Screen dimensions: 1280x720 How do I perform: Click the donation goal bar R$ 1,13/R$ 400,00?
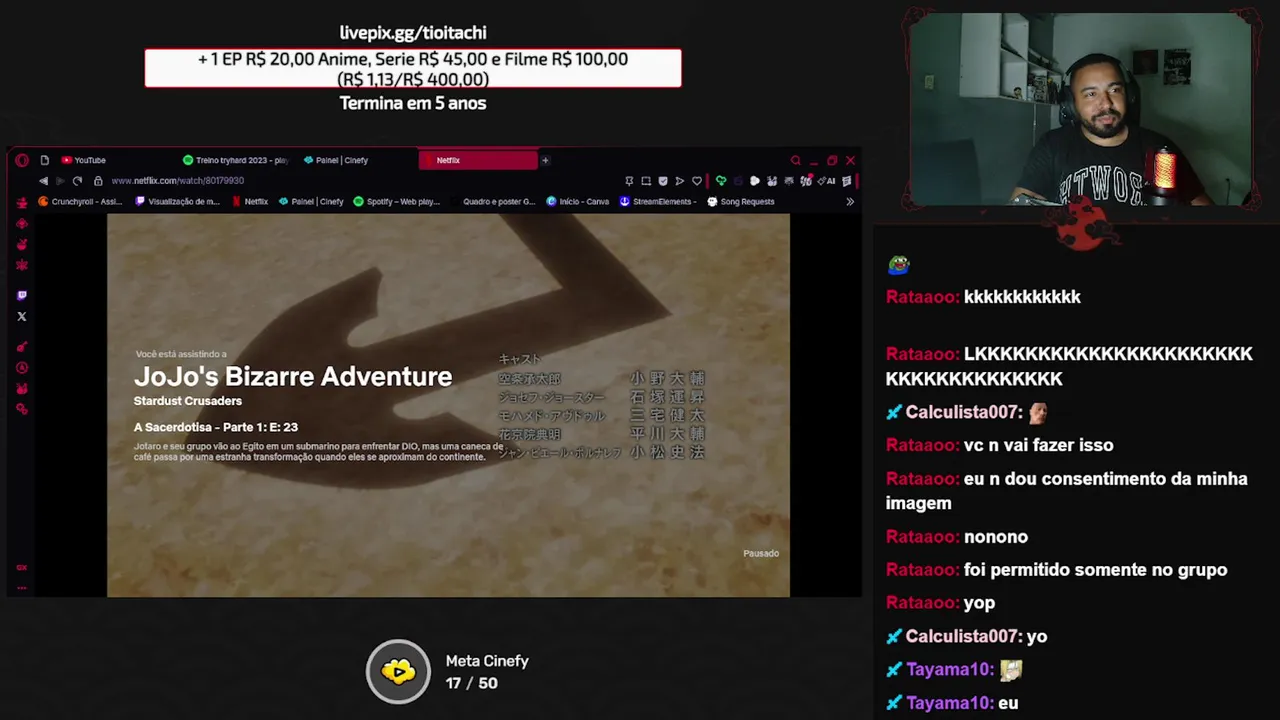point(413,68)
